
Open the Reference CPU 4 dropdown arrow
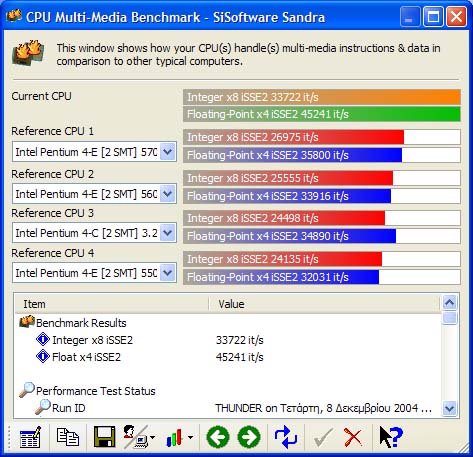(168, 273)
